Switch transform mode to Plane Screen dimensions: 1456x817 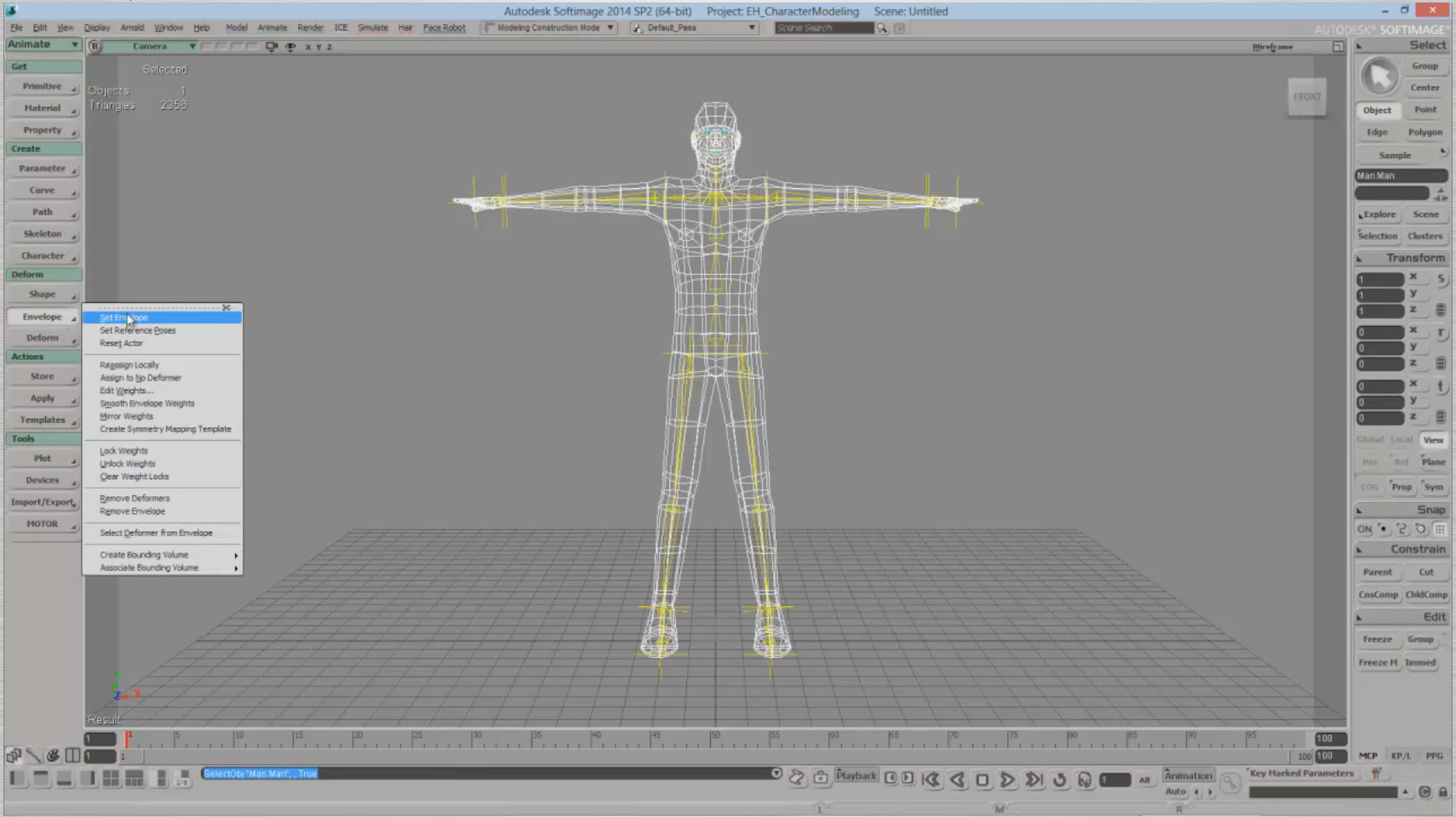point(1433,462)
